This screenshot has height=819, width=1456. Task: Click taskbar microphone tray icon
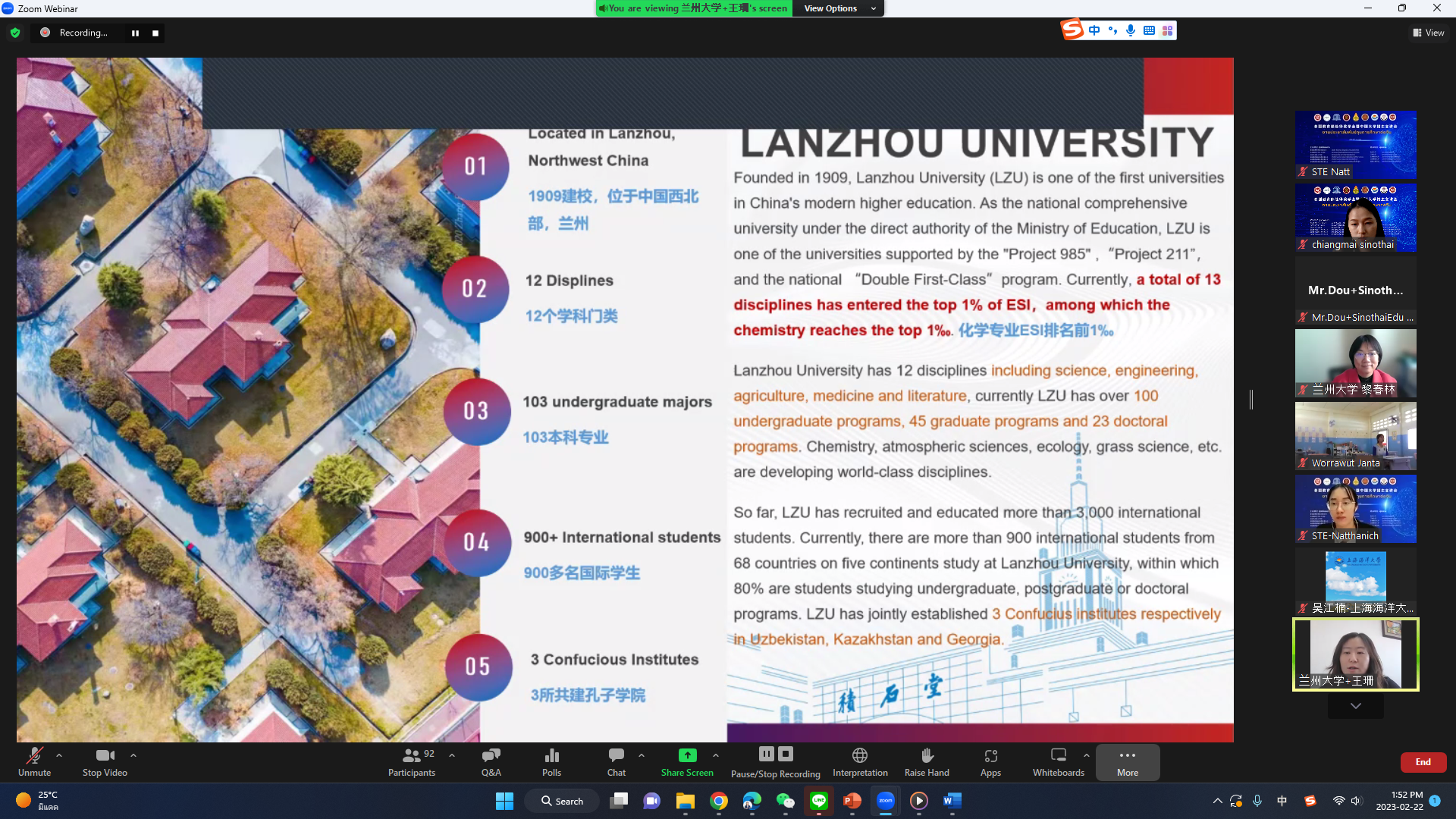point(1257,801)
